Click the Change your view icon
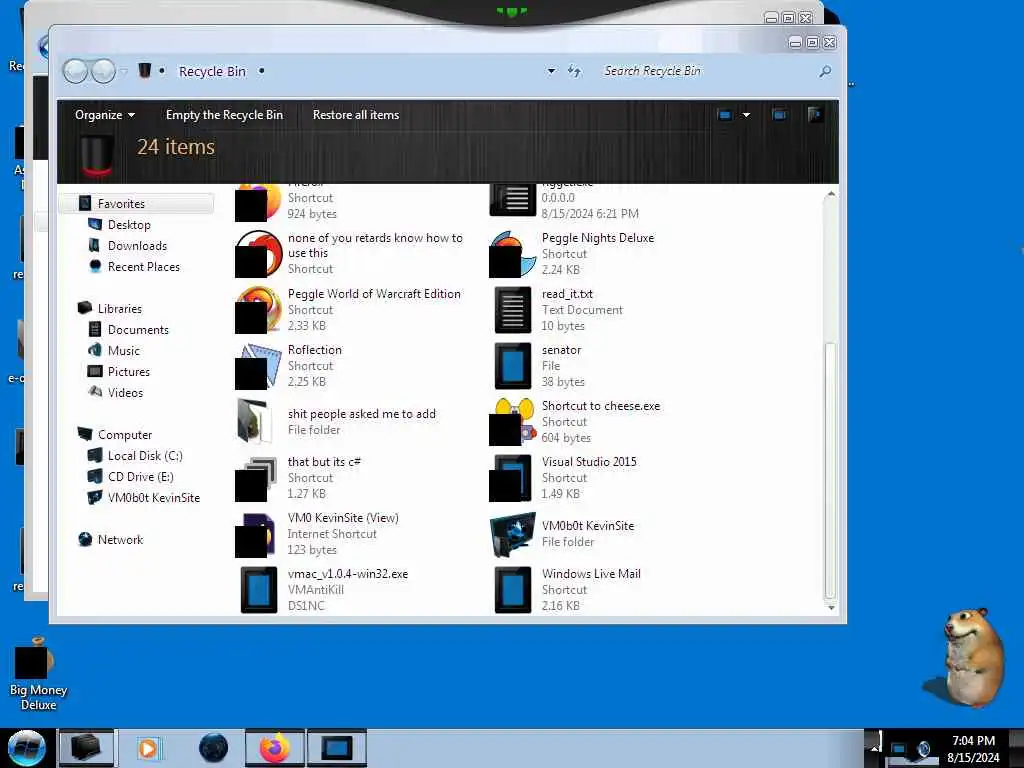Viewport: 1024px width, 768px height. coord(725,115)
